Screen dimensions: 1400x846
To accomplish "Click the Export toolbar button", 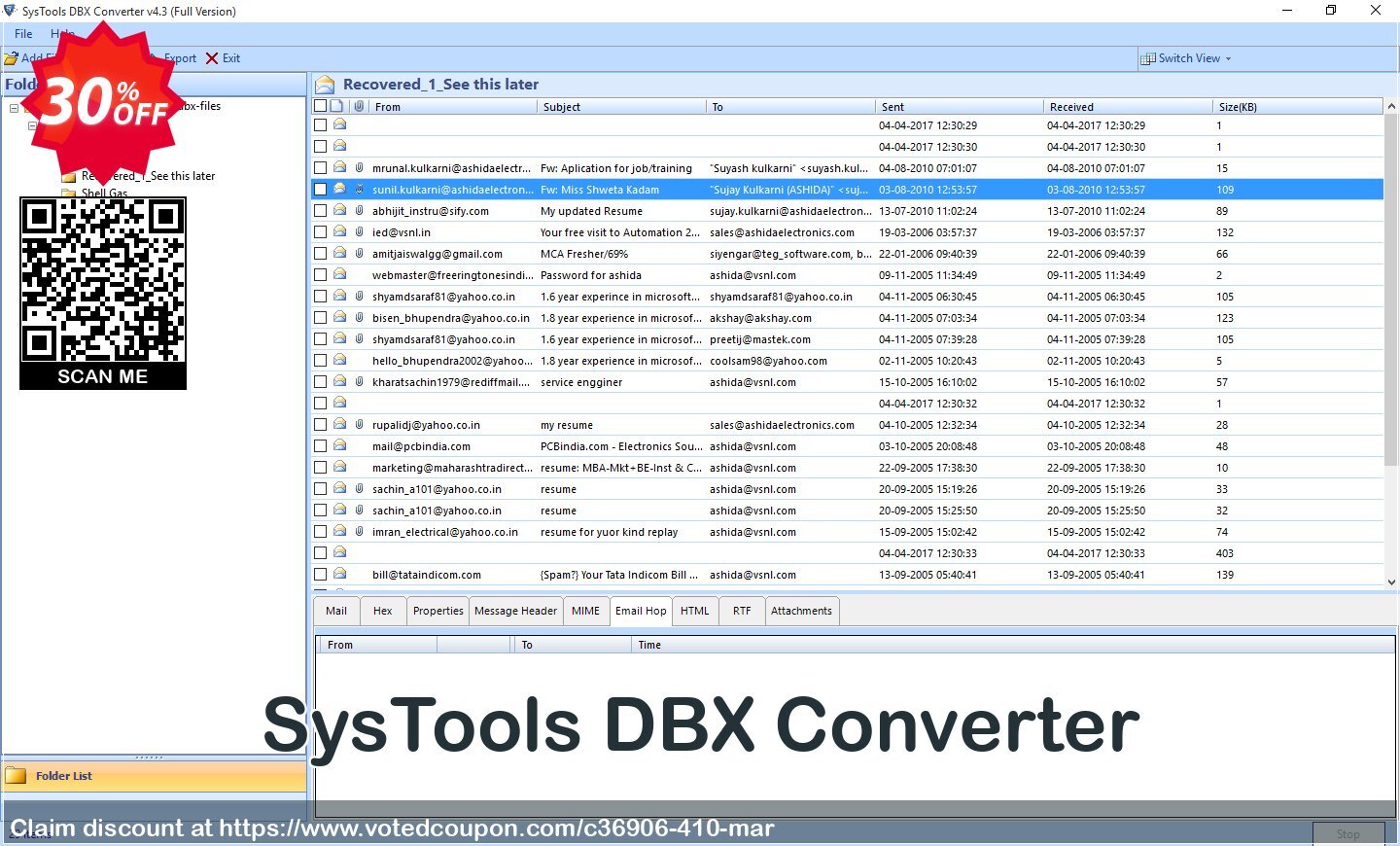I will 180,58.
